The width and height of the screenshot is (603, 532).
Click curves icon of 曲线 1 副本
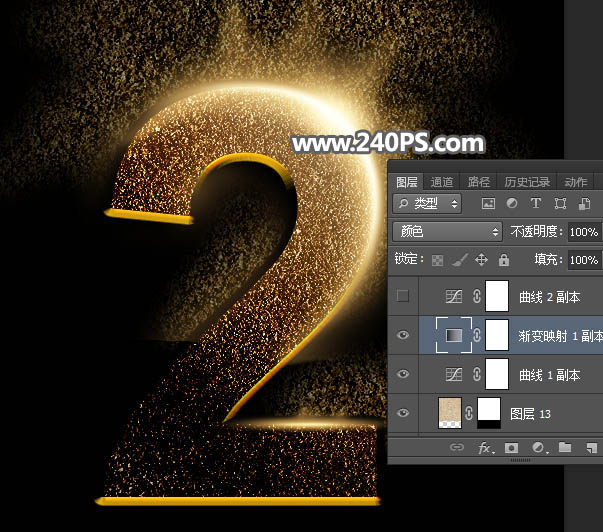pos(454,374)
